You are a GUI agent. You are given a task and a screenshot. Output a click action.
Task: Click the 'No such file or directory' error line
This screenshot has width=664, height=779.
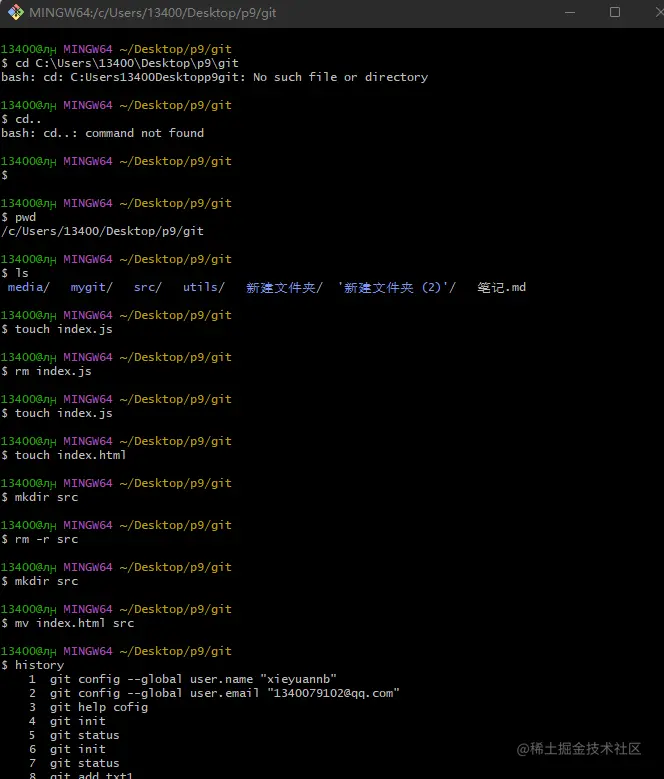tap(215, 77)
